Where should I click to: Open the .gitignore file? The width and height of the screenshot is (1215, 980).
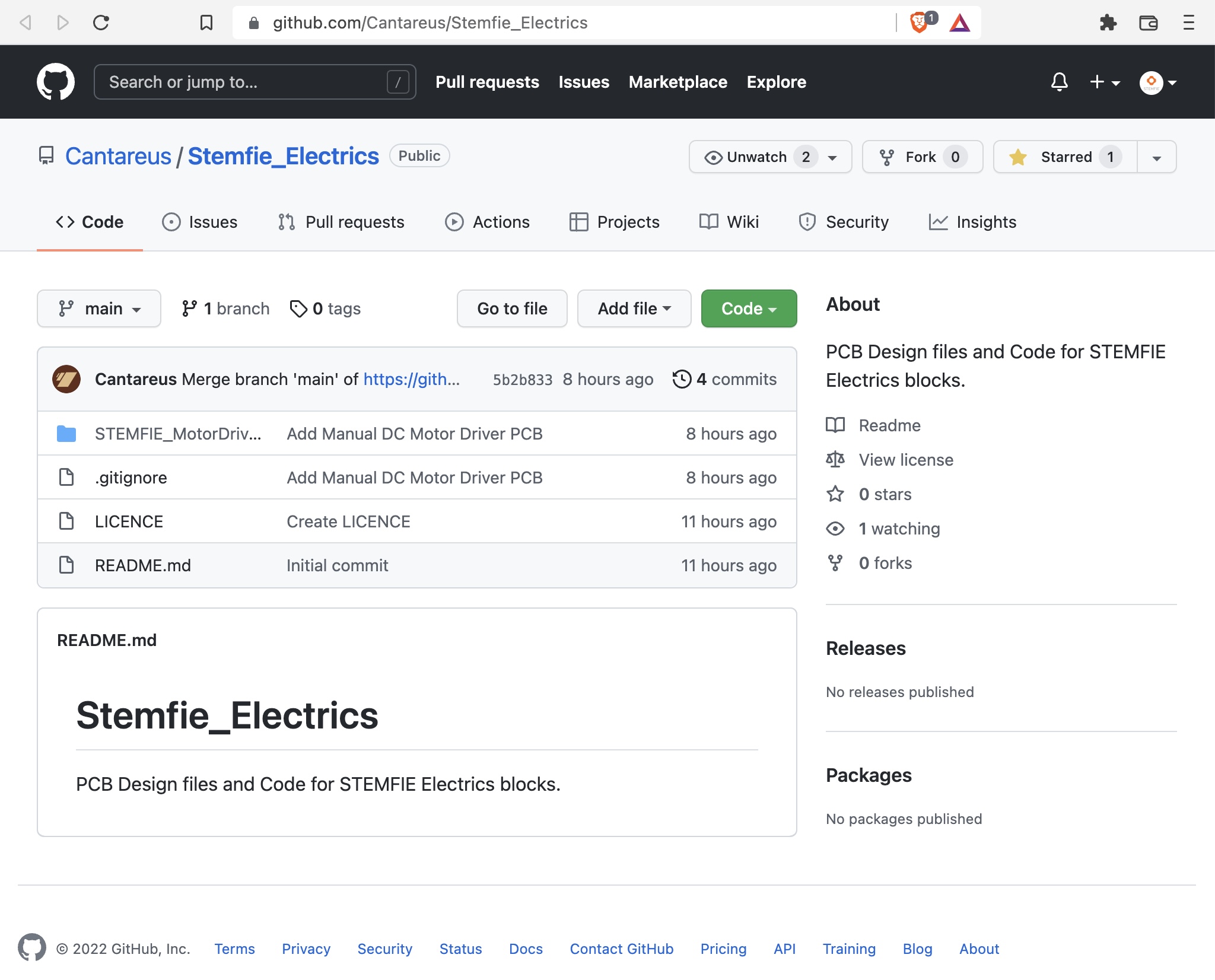[131, 478]
